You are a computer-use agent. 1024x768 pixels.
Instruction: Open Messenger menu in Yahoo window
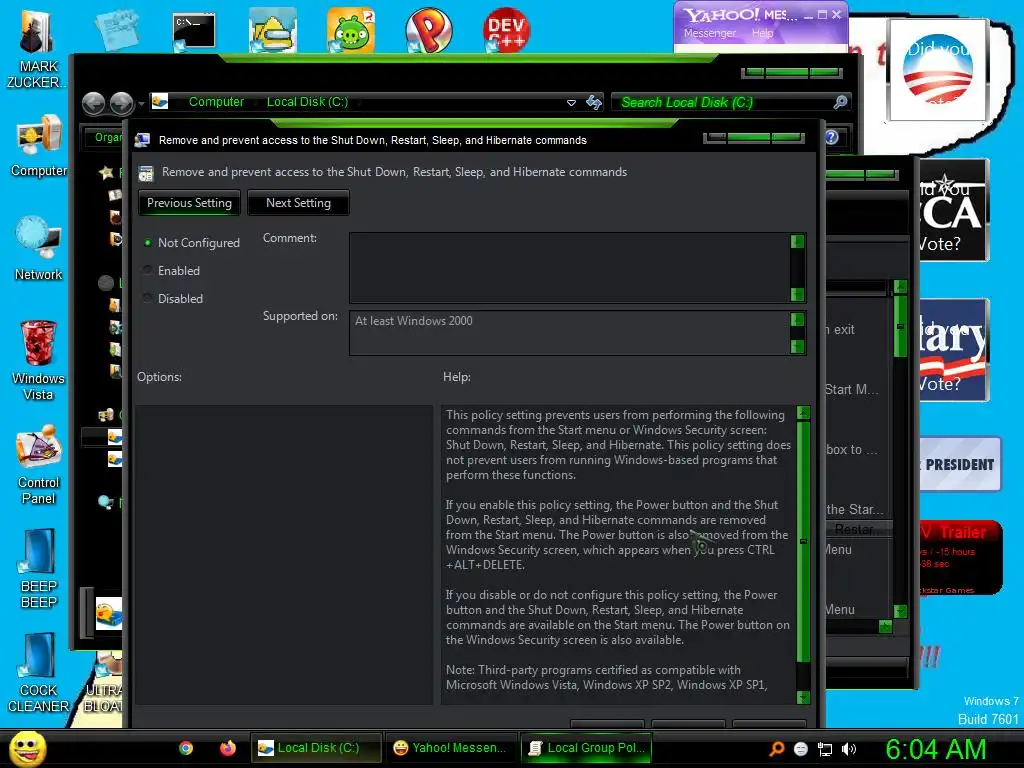(x=710, y=33)
